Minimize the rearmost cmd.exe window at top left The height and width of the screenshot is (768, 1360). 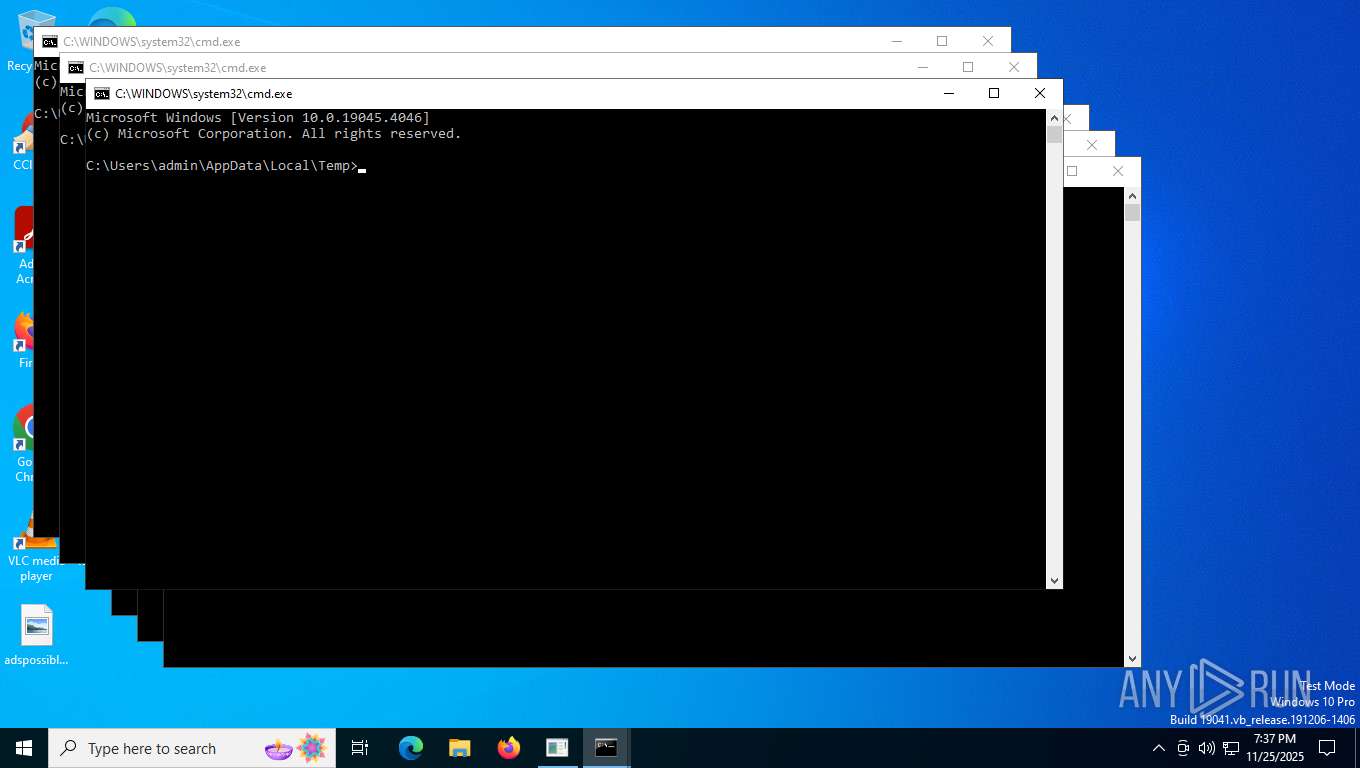tap(896, 41)
